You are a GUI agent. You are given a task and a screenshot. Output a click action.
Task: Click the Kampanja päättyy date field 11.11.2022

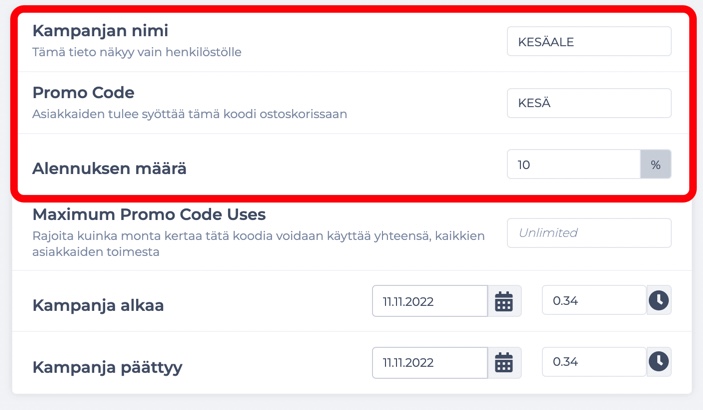tap(430, 362)
